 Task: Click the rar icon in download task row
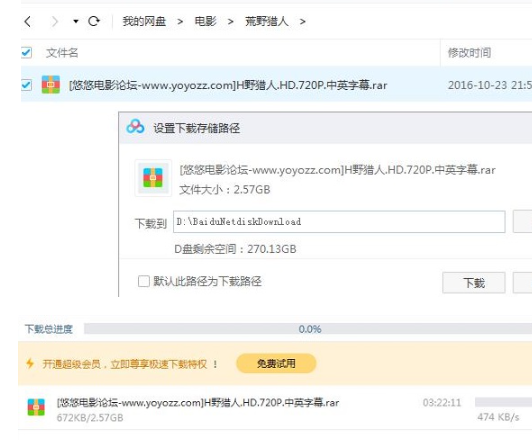coord(36,407)
